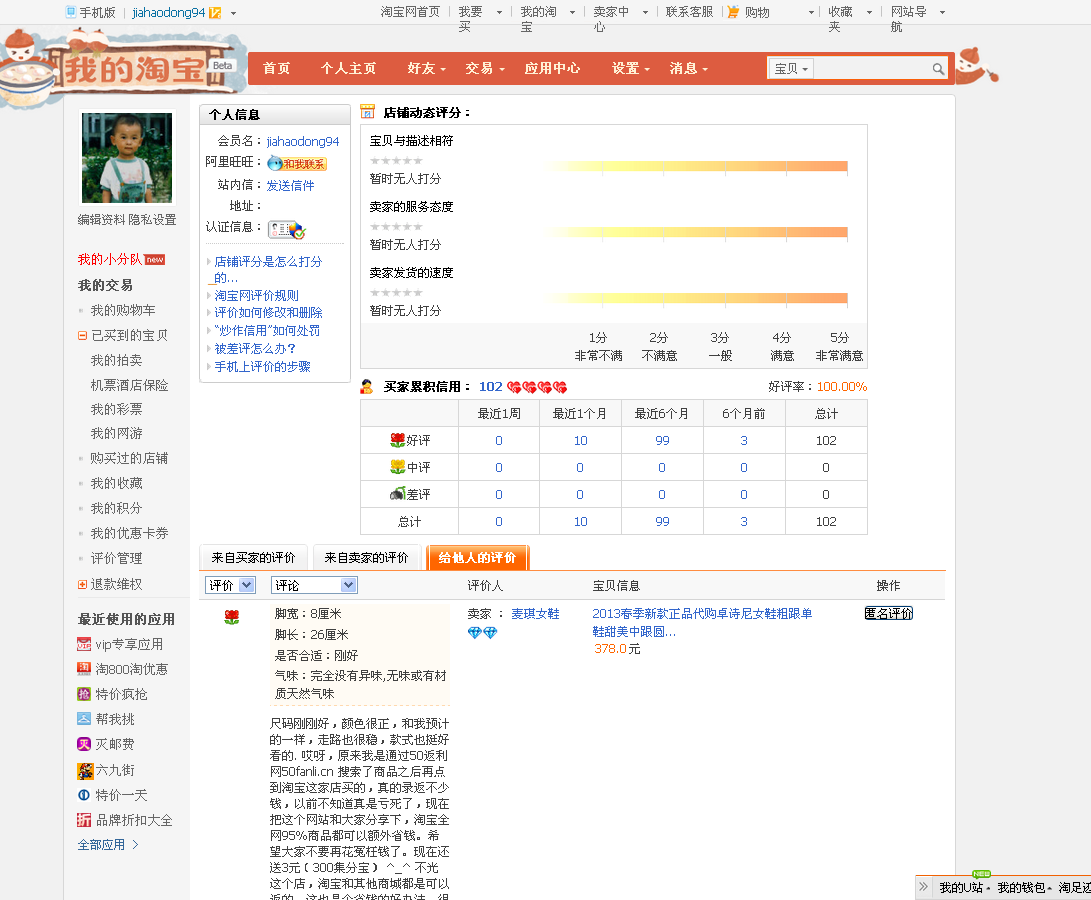Click the search magnifier icon

pyautogui.click(x=938, y=69)
